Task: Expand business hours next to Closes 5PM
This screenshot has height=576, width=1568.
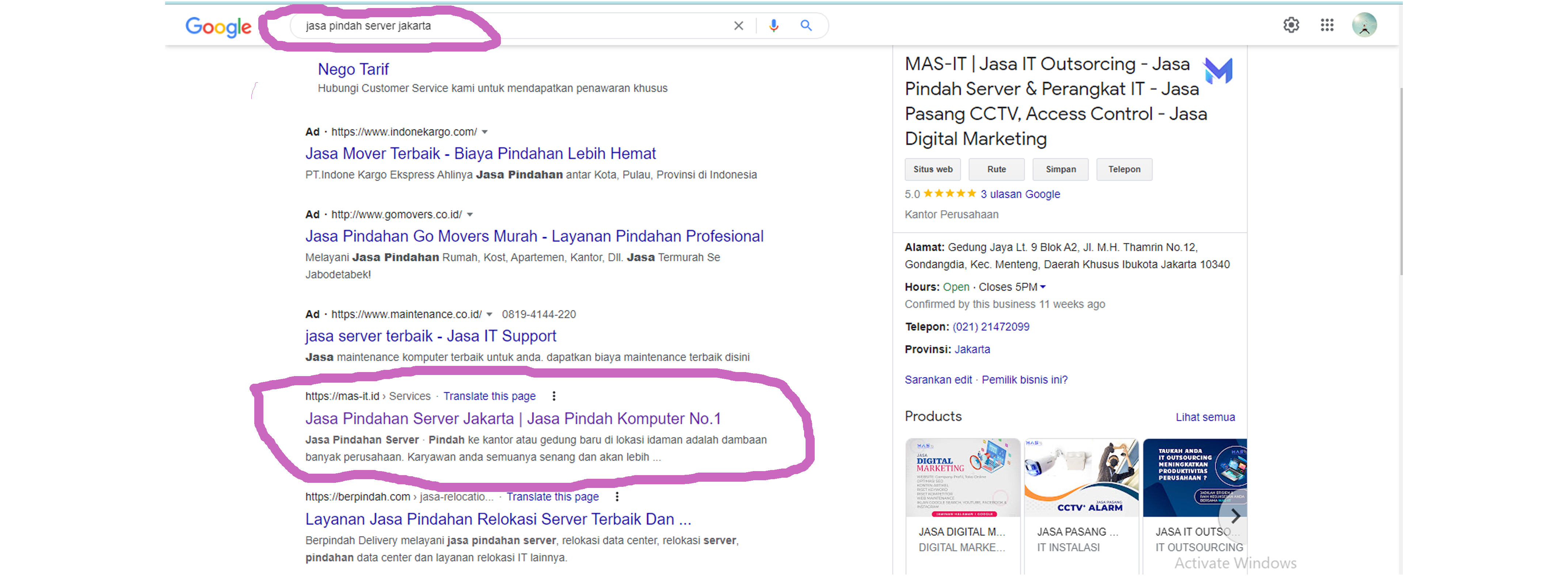Action: (1043, 287)
